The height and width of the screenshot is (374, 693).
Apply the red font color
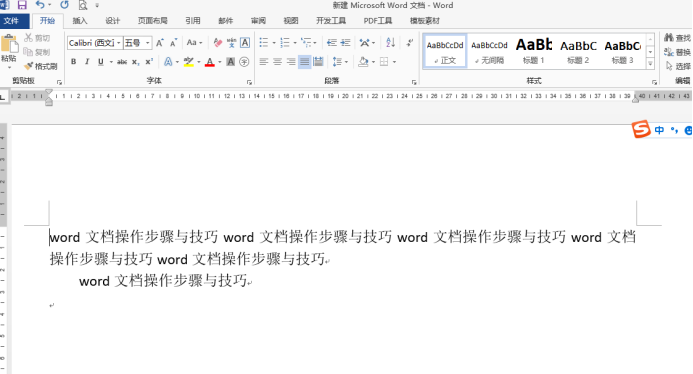tap(209, 62)
